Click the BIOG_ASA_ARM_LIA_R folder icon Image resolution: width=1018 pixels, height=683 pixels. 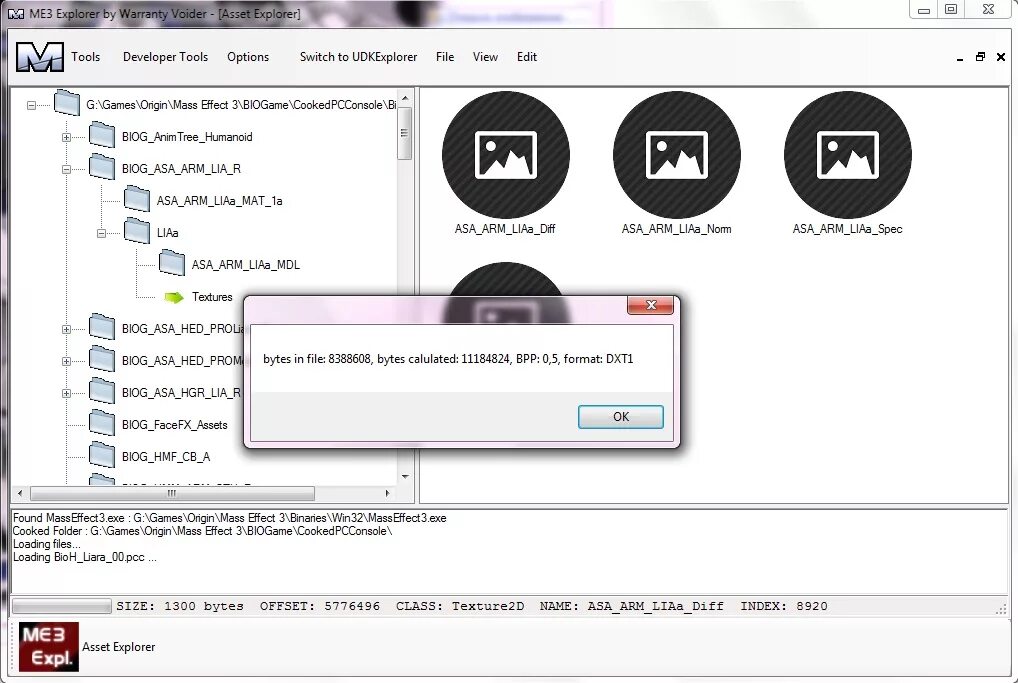coord(102,167)
